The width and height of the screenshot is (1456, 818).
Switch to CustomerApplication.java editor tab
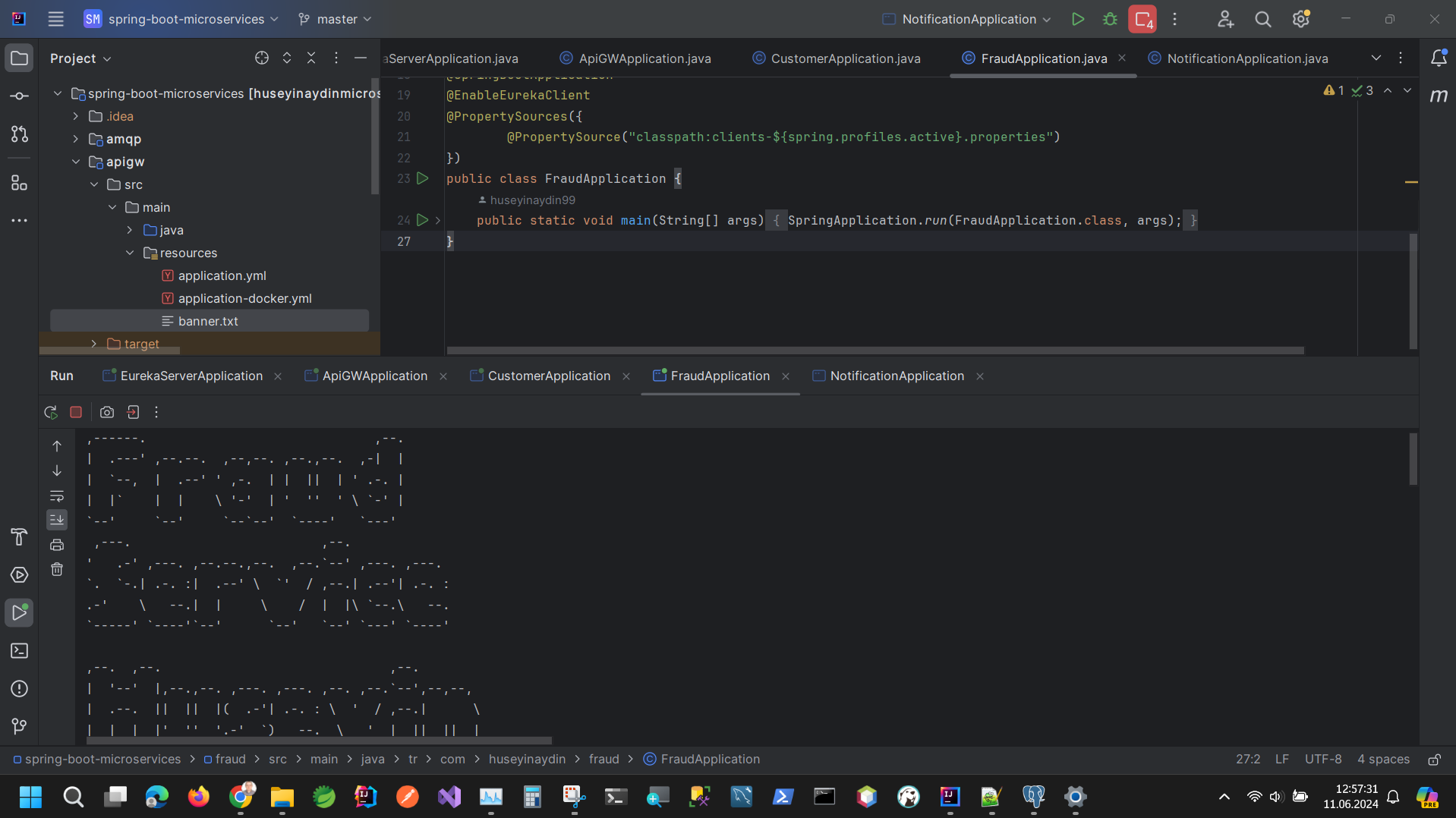(x=837, y=58)
